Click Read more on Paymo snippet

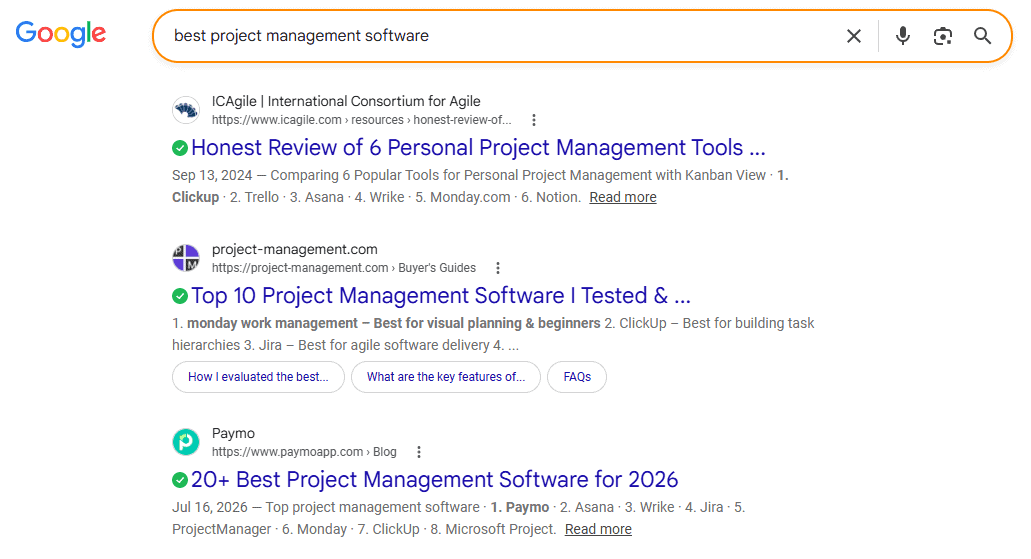[x=598, y=529]
